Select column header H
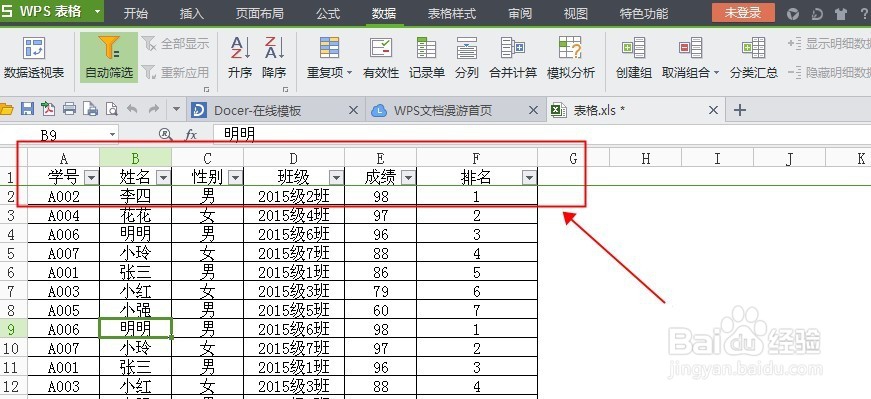 coord(645,158)
